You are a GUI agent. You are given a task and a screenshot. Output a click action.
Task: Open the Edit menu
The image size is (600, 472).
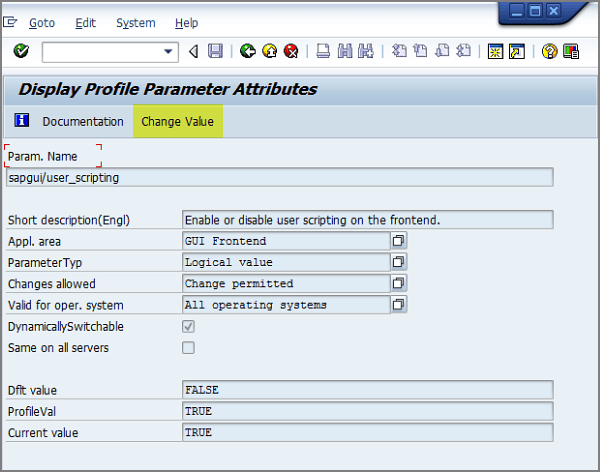click(85, 23)
